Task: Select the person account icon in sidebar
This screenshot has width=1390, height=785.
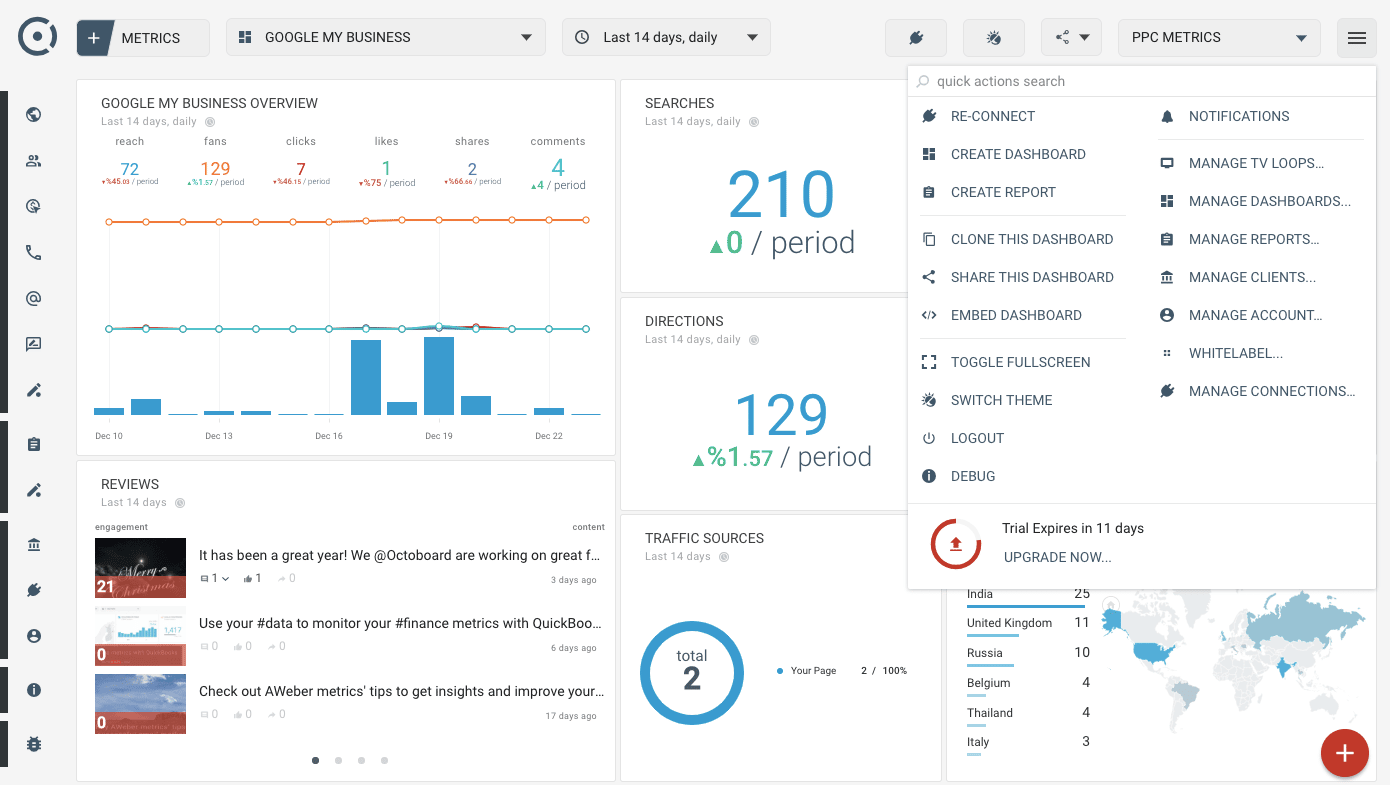Action: 33,636
